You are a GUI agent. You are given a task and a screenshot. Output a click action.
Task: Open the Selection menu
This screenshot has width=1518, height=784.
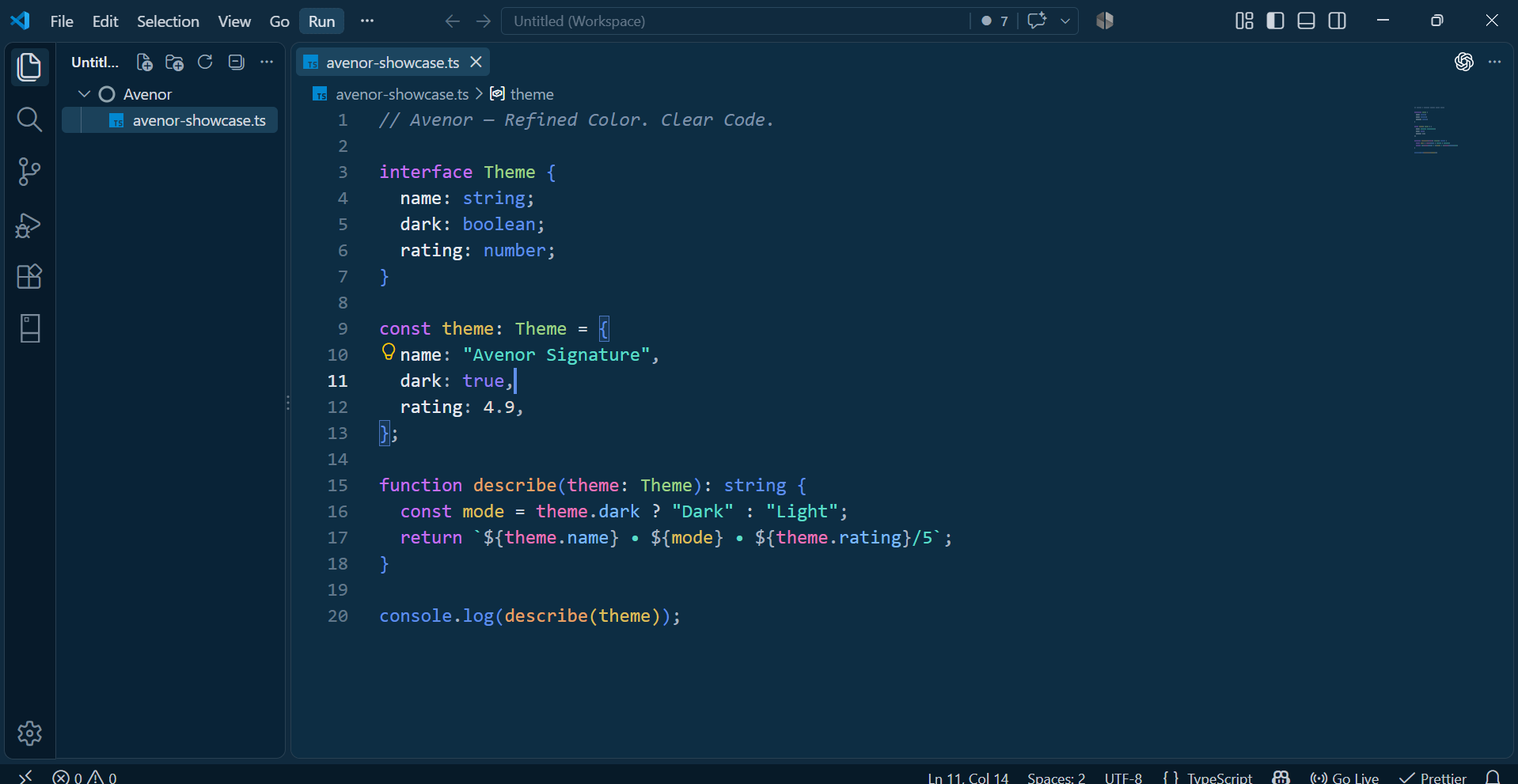coord(168,21)
